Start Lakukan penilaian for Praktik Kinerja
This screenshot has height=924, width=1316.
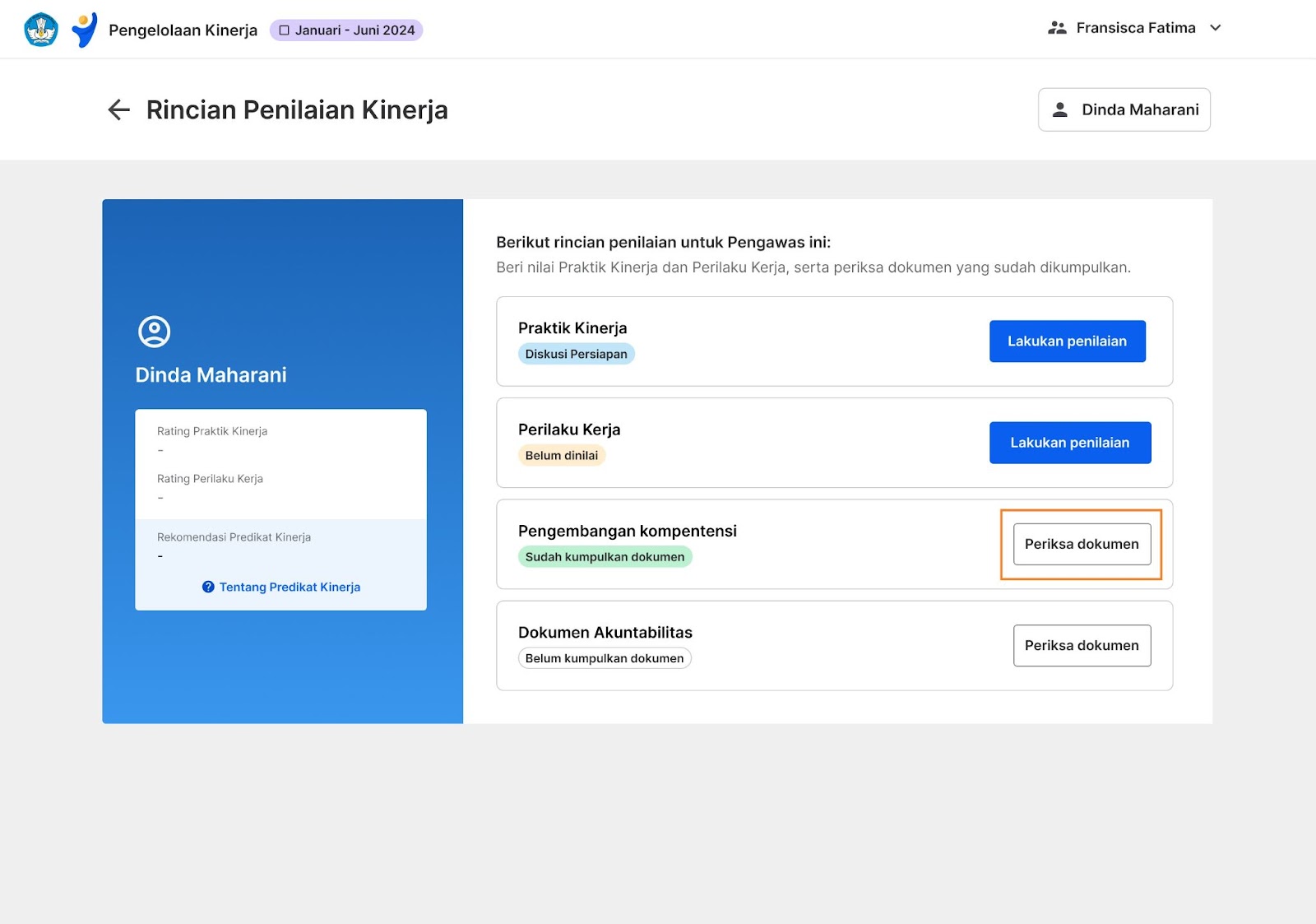tap(1067, 341)
